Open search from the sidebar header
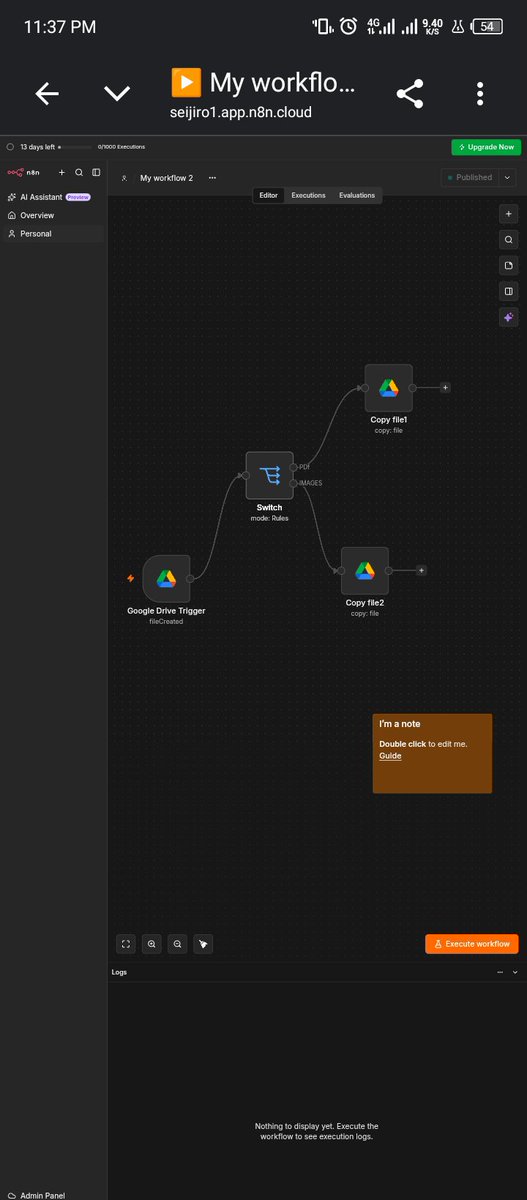 point(79,173)
